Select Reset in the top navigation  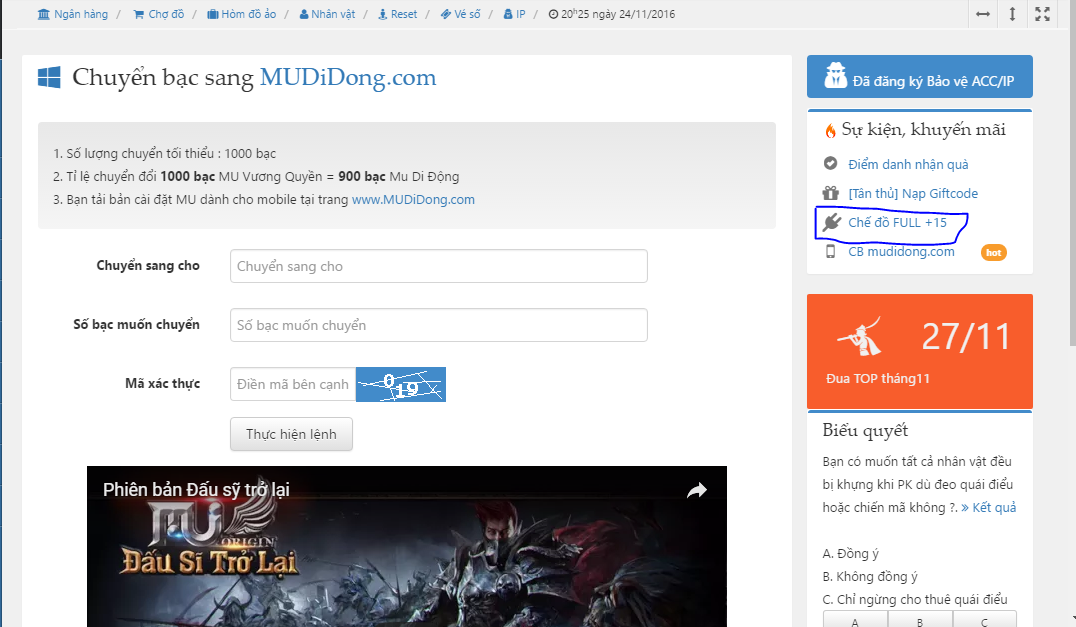(x=397, y=15)
